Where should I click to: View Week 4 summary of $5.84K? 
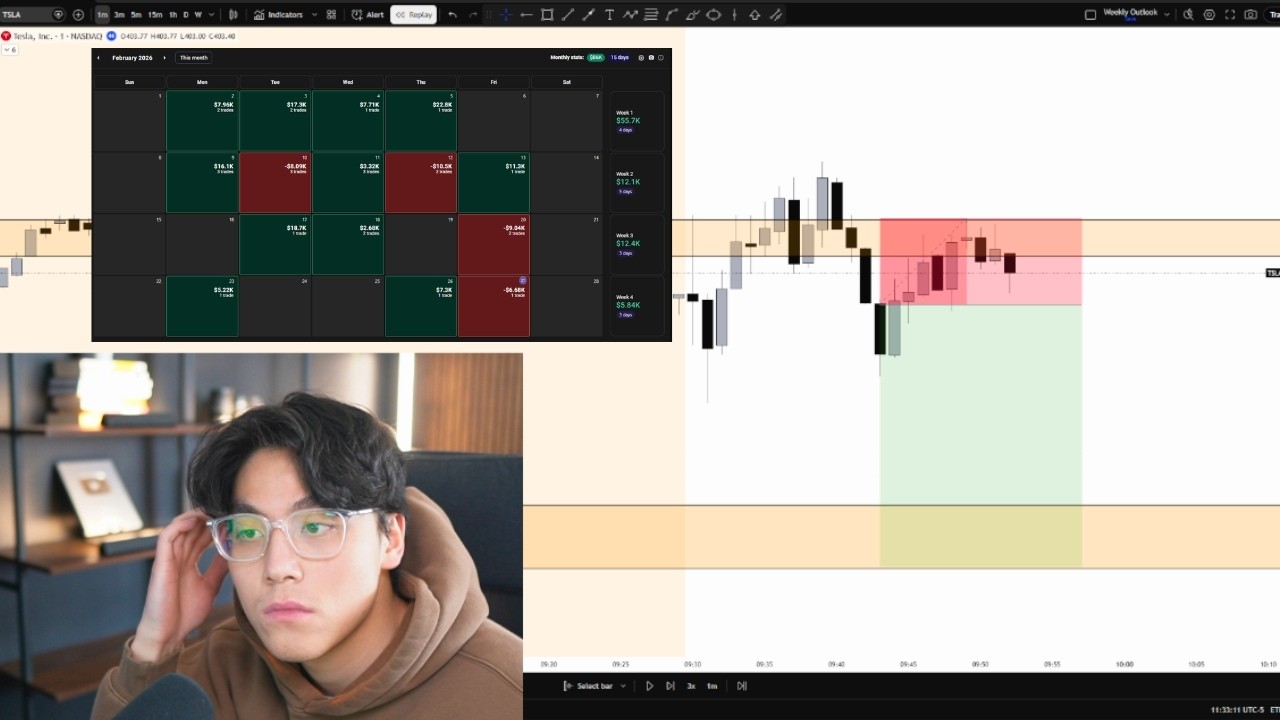pyautogui.click(x=636, y=306)
